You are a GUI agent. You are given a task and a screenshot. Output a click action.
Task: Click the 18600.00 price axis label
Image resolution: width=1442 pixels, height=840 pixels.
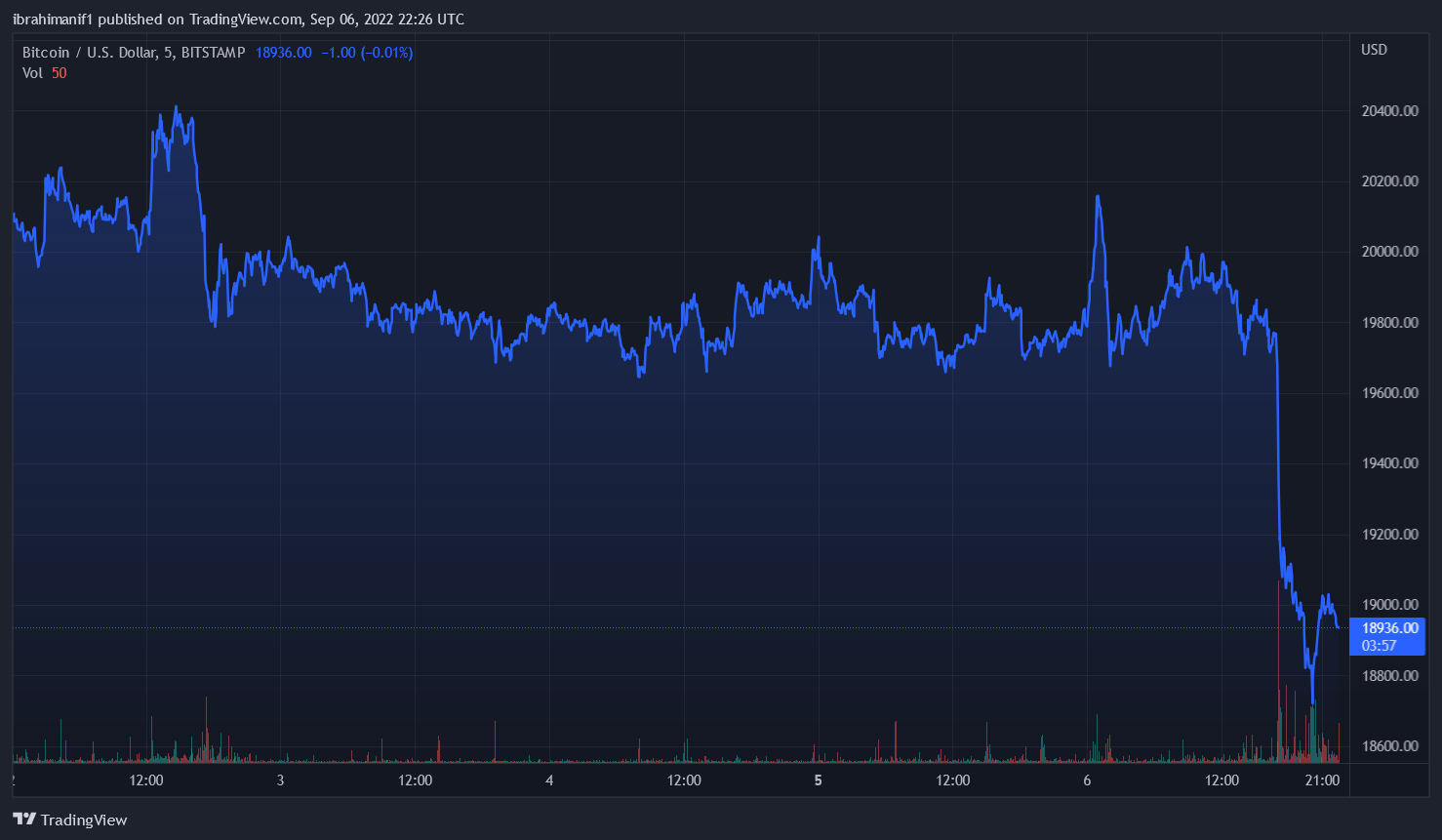tap(1389, 746)
